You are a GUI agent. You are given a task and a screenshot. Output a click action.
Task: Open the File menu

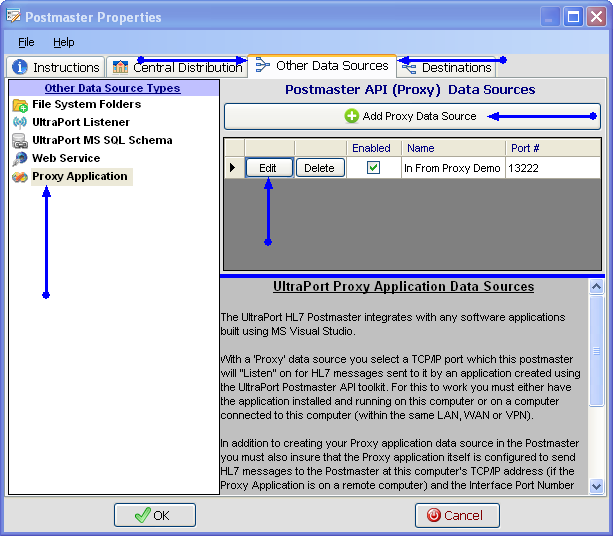tap(26, 43)
